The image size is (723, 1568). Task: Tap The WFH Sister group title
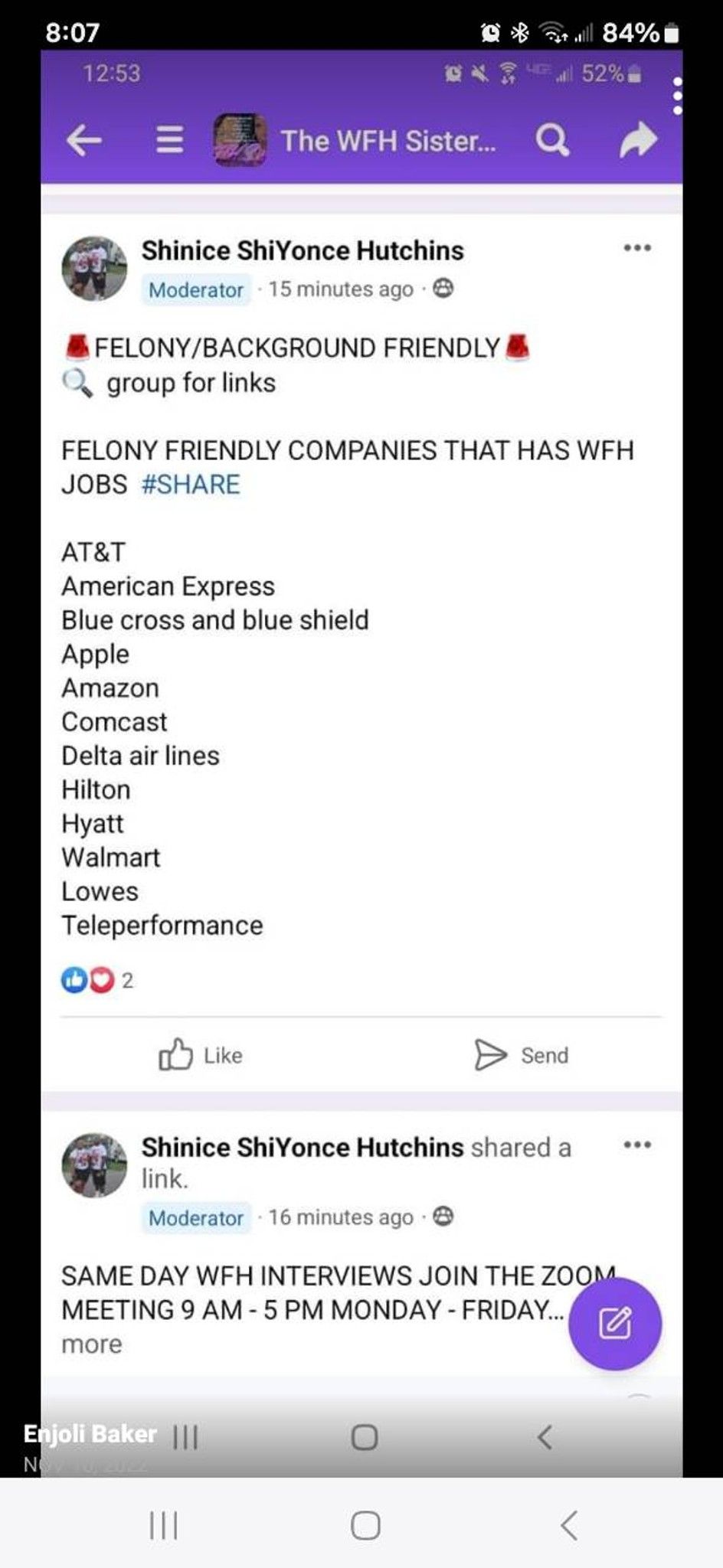coord(388,141)
